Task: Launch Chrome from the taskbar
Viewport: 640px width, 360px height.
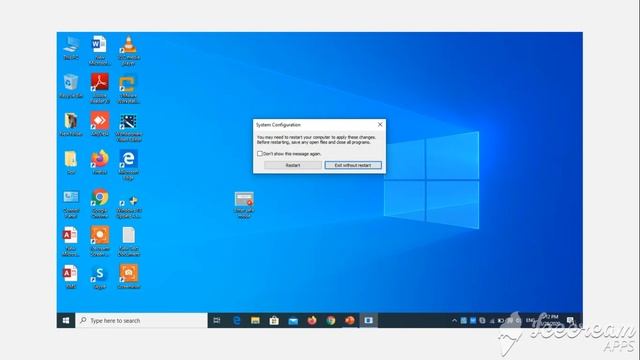Action: pyautogui.click(x=331, y=320)
